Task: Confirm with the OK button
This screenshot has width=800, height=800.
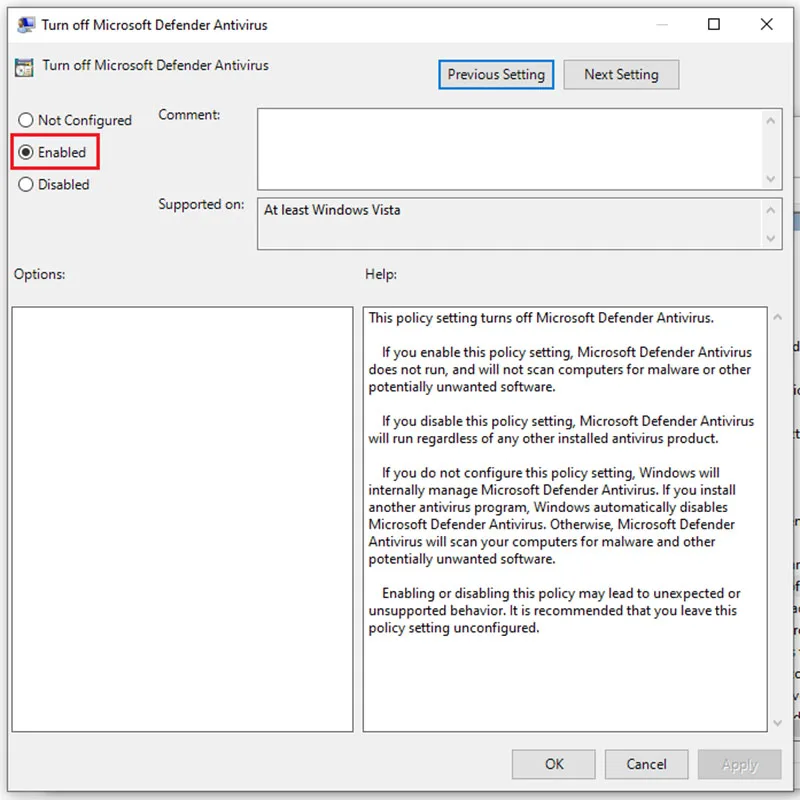Action: click(554, 764)
